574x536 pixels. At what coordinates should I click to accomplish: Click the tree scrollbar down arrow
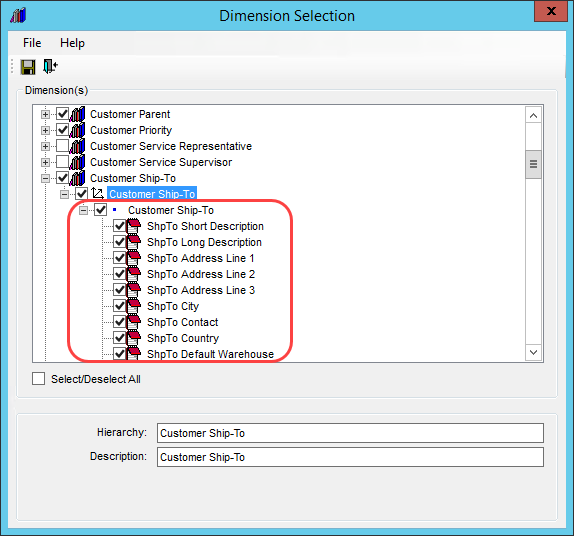533,352
